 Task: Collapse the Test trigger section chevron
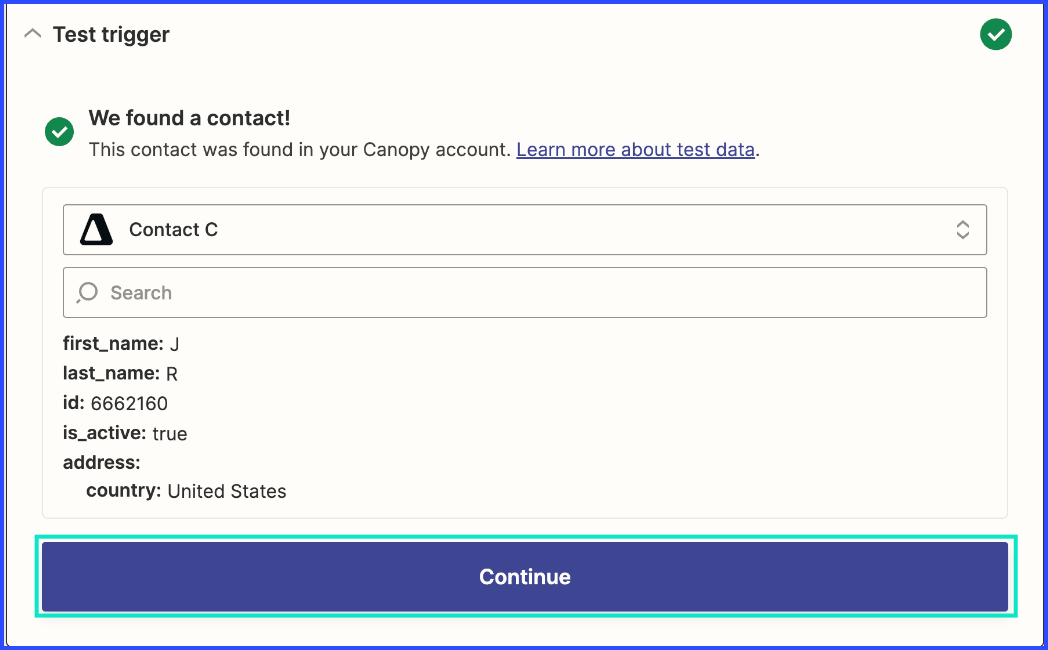[32, 34]
